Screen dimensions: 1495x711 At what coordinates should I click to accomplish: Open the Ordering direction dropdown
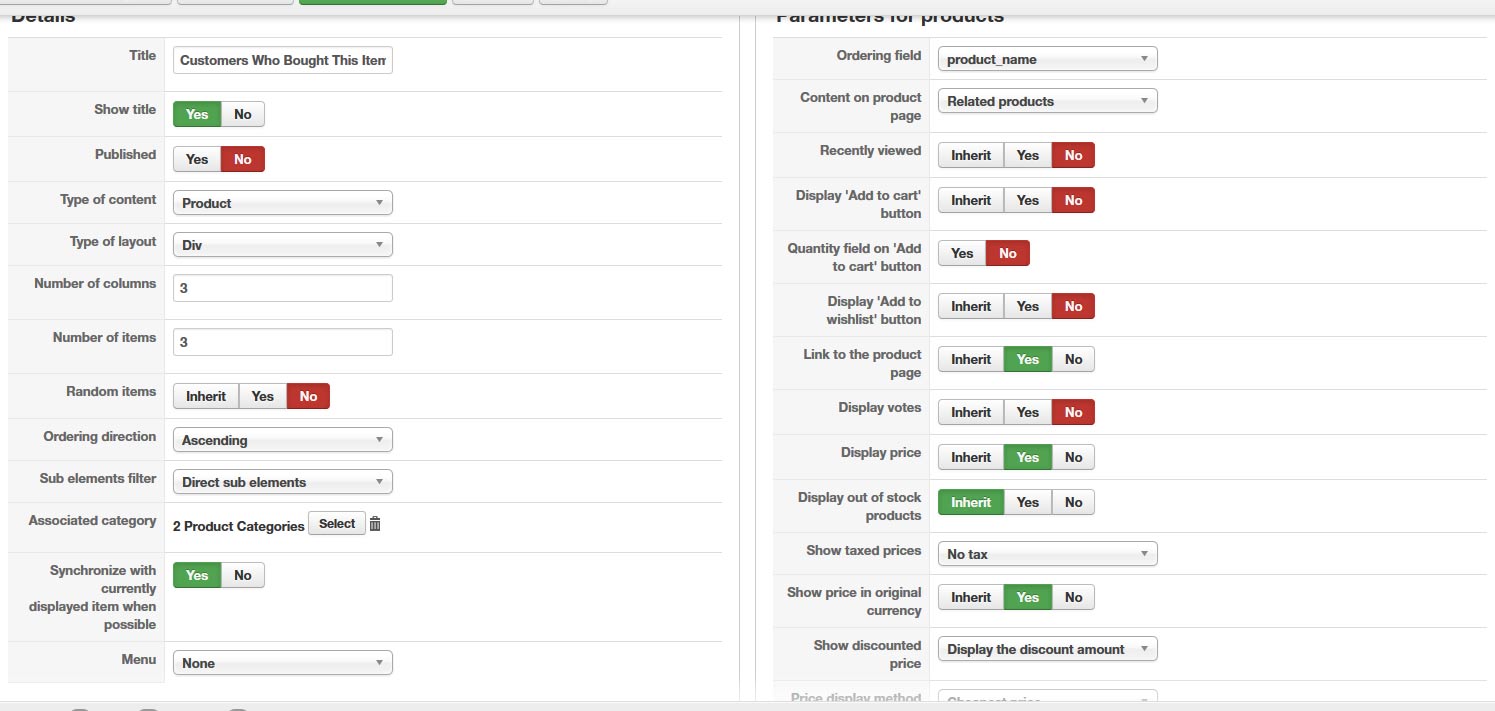(x=283, y=440)
